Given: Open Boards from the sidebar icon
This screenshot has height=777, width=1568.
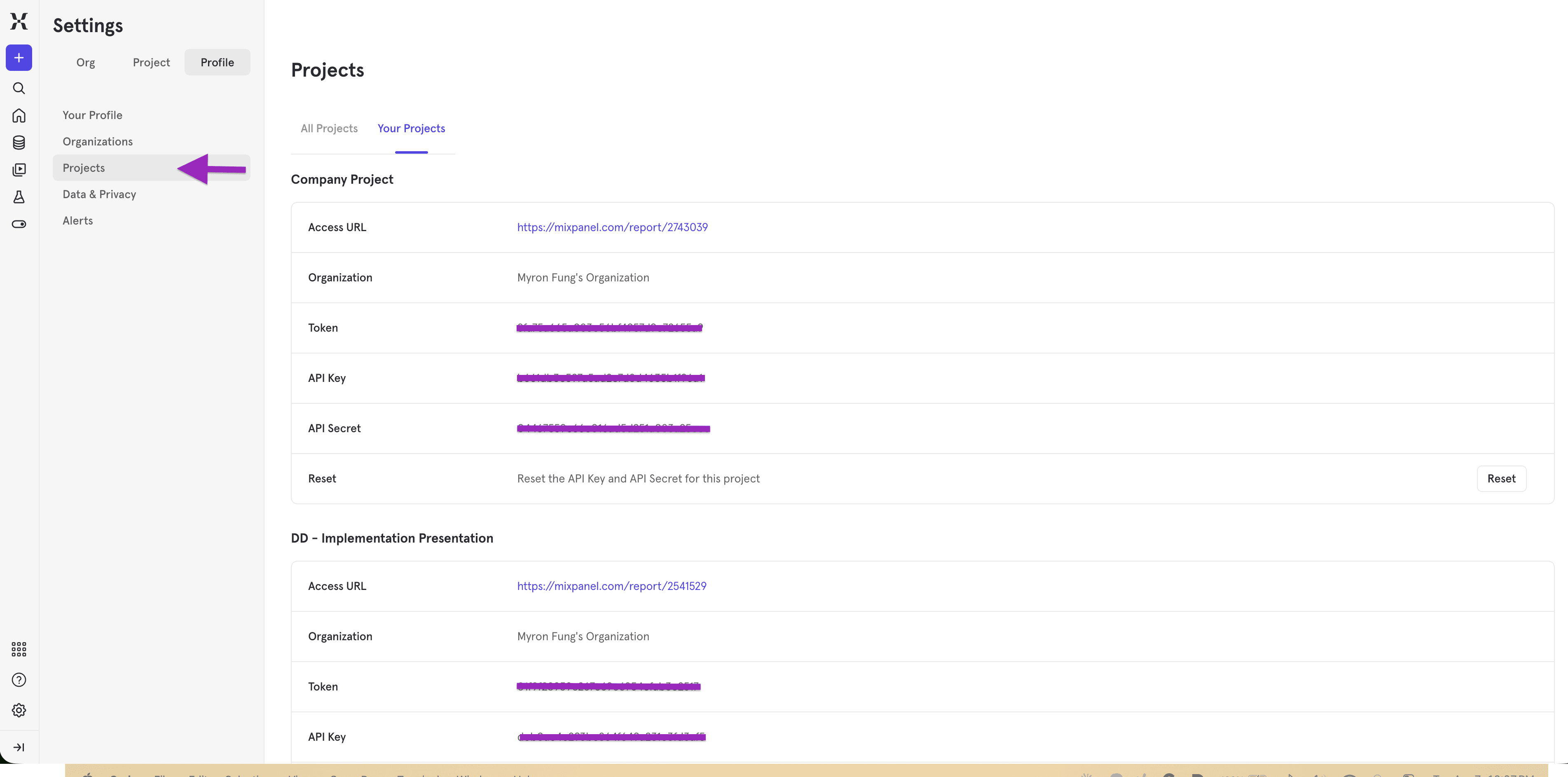Looking at the screenshot, I should click(x=19, y=169).
